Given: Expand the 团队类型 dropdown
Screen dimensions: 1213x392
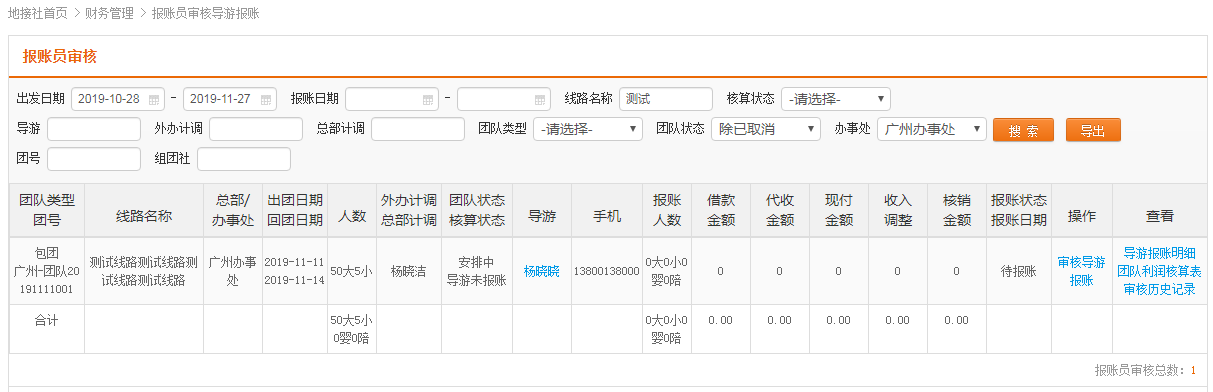Looking at the screenshot, I should click(588, 129).
